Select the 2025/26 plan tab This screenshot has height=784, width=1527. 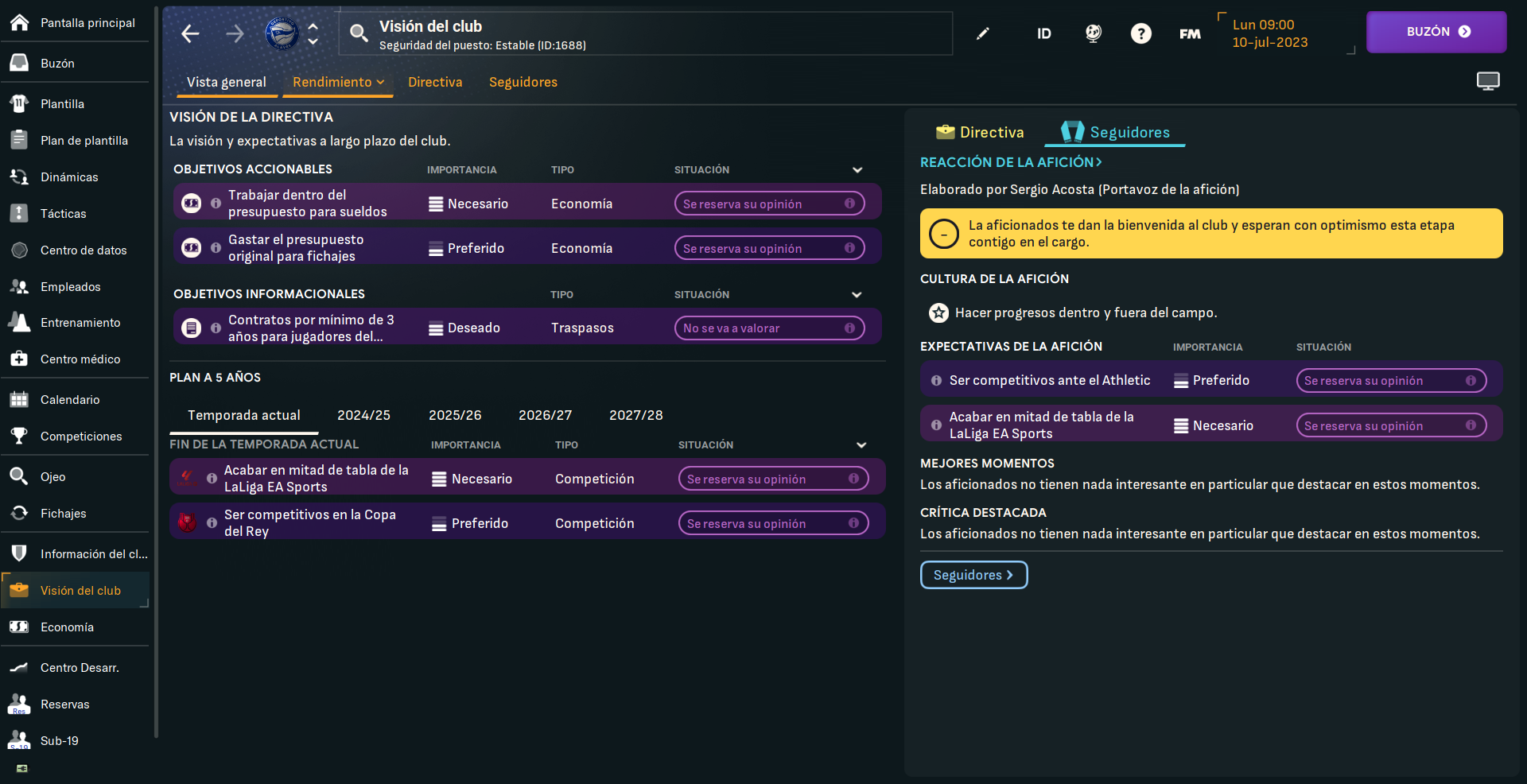(455, 415)
